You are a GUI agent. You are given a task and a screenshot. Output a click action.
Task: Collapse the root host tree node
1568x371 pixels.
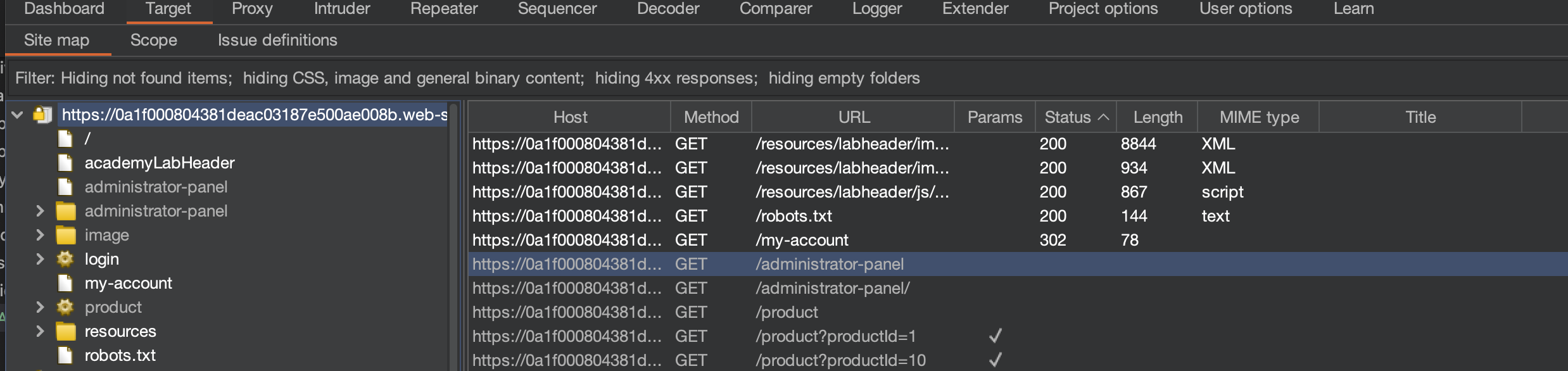[18, 115]
